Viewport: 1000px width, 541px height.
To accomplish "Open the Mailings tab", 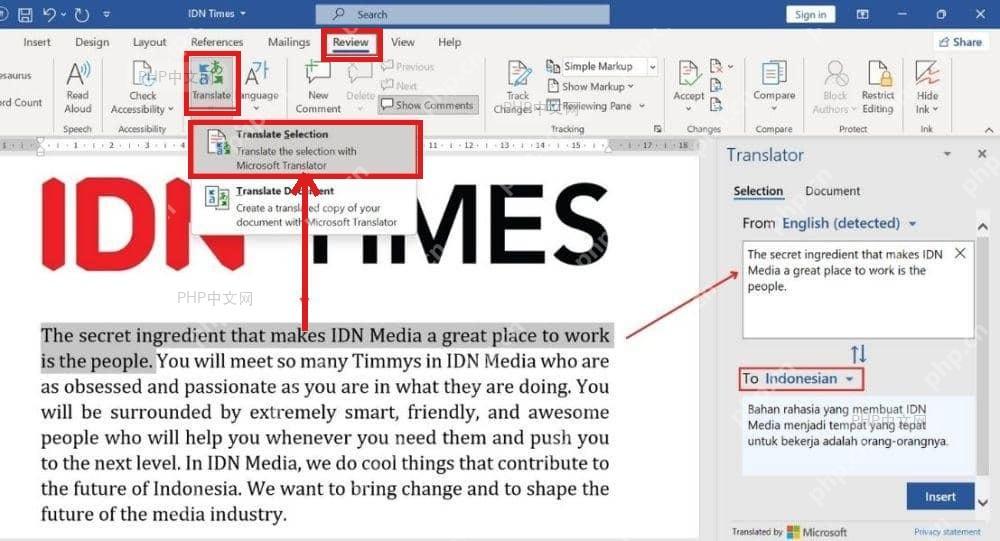I will (288, 42).
